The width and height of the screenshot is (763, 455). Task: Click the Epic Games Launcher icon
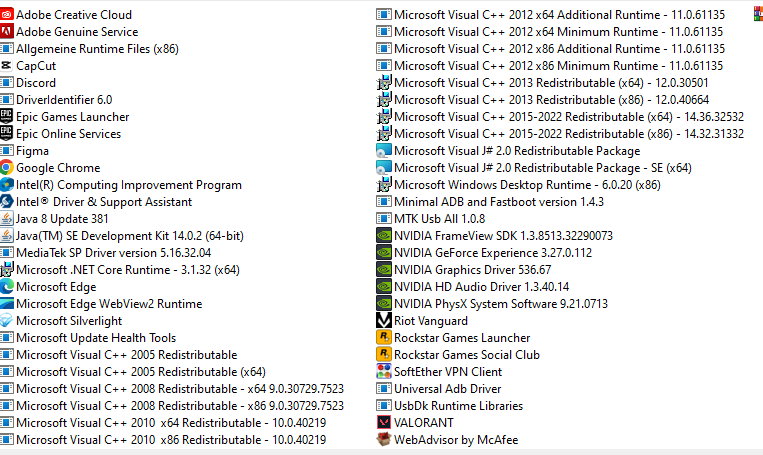point(7,117)
